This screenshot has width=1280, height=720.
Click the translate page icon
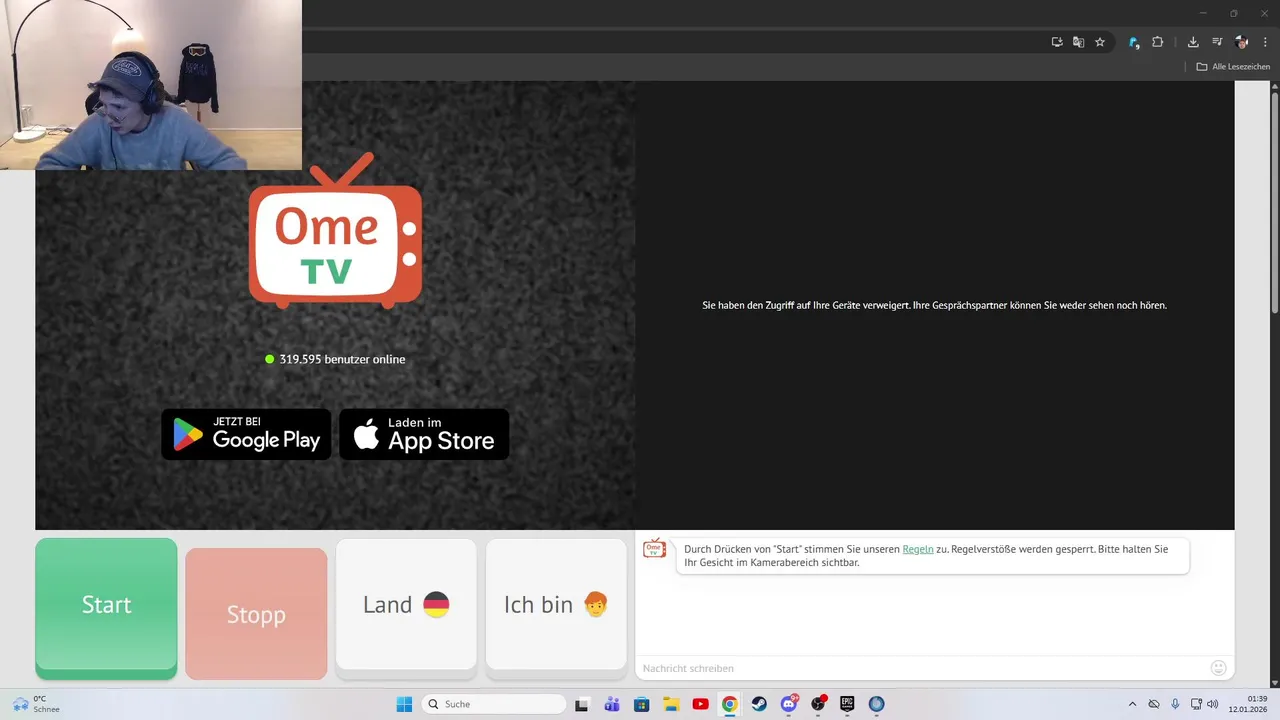[x=1078, y=42]
